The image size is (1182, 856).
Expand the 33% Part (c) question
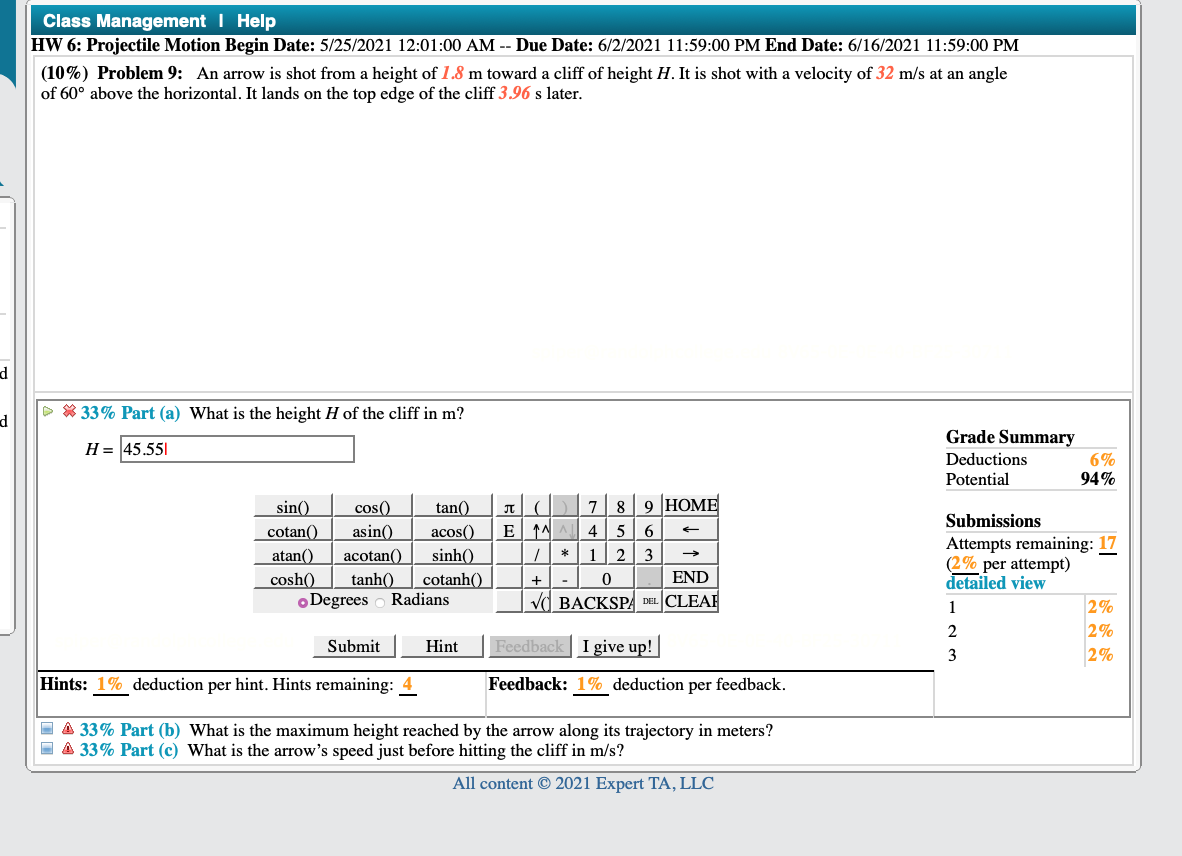pos(130,750)
